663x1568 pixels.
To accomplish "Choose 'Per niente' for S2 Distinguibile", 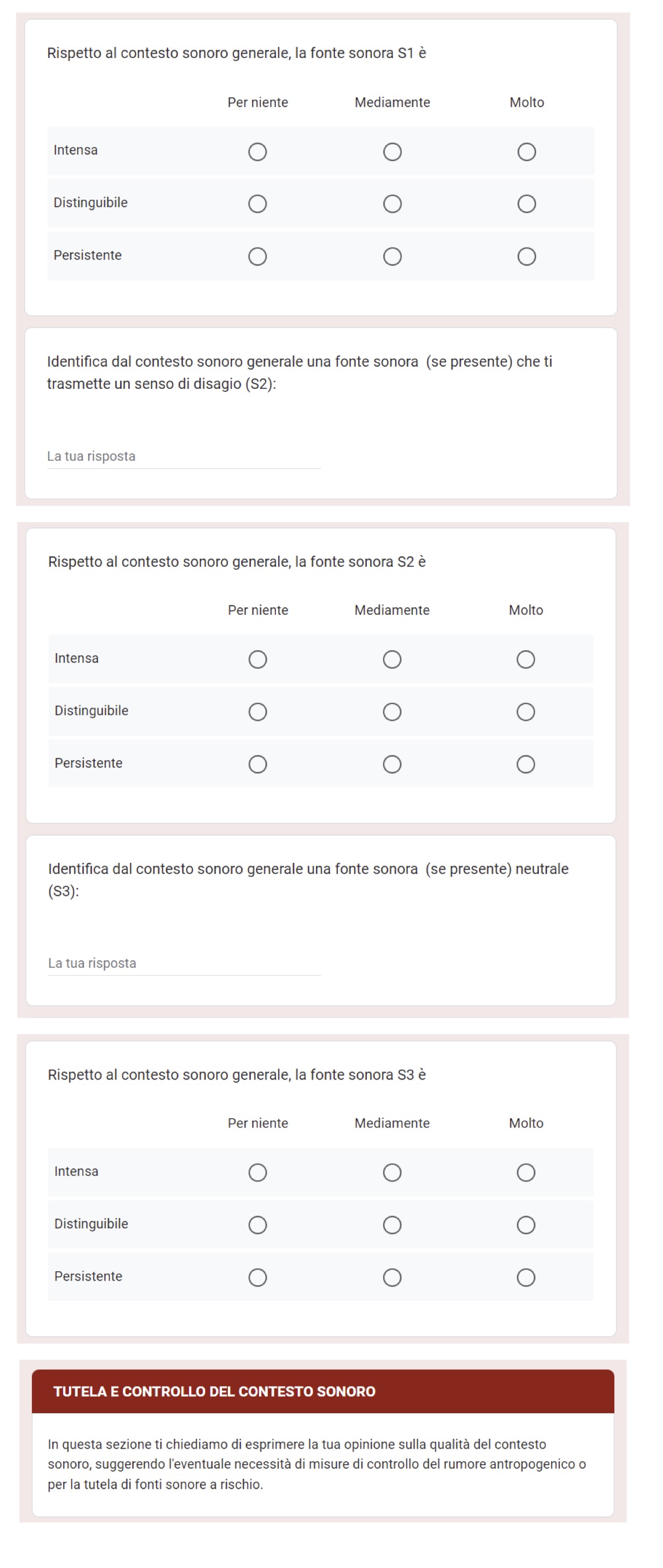I will [257, 712].
